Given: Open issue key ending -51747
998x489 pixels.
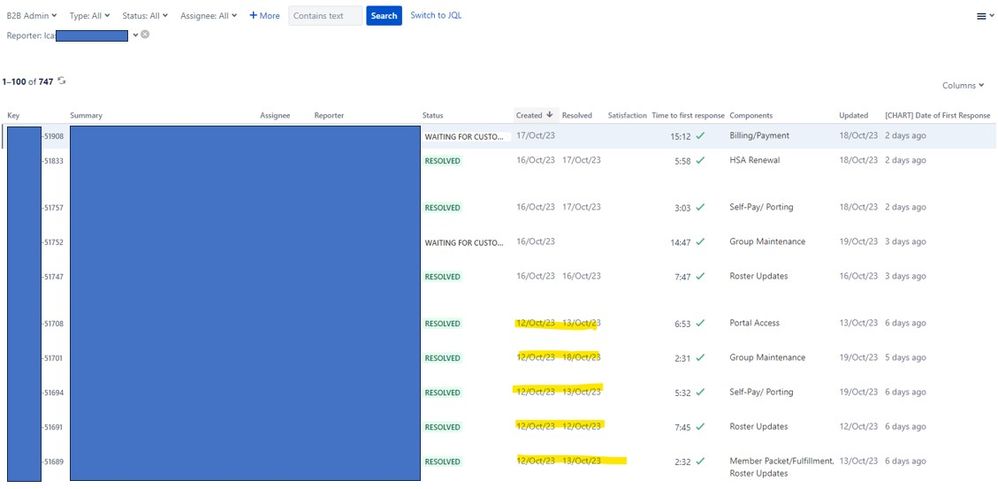Looking at the screenshot, I should point(53,277).
